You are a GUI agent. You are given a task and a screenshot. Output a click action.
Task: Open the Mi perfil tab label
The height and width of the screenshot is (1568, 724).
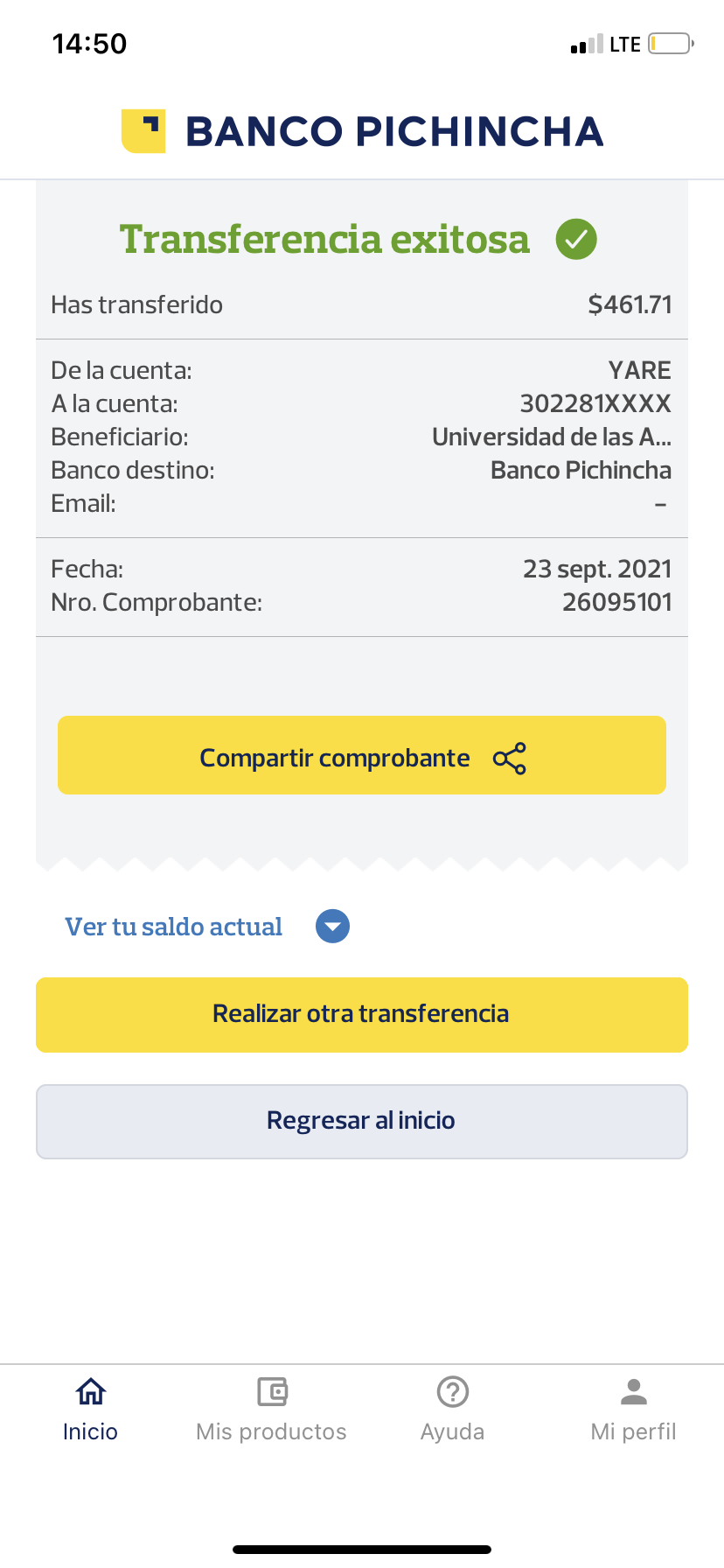click(x=634, y=1431)
